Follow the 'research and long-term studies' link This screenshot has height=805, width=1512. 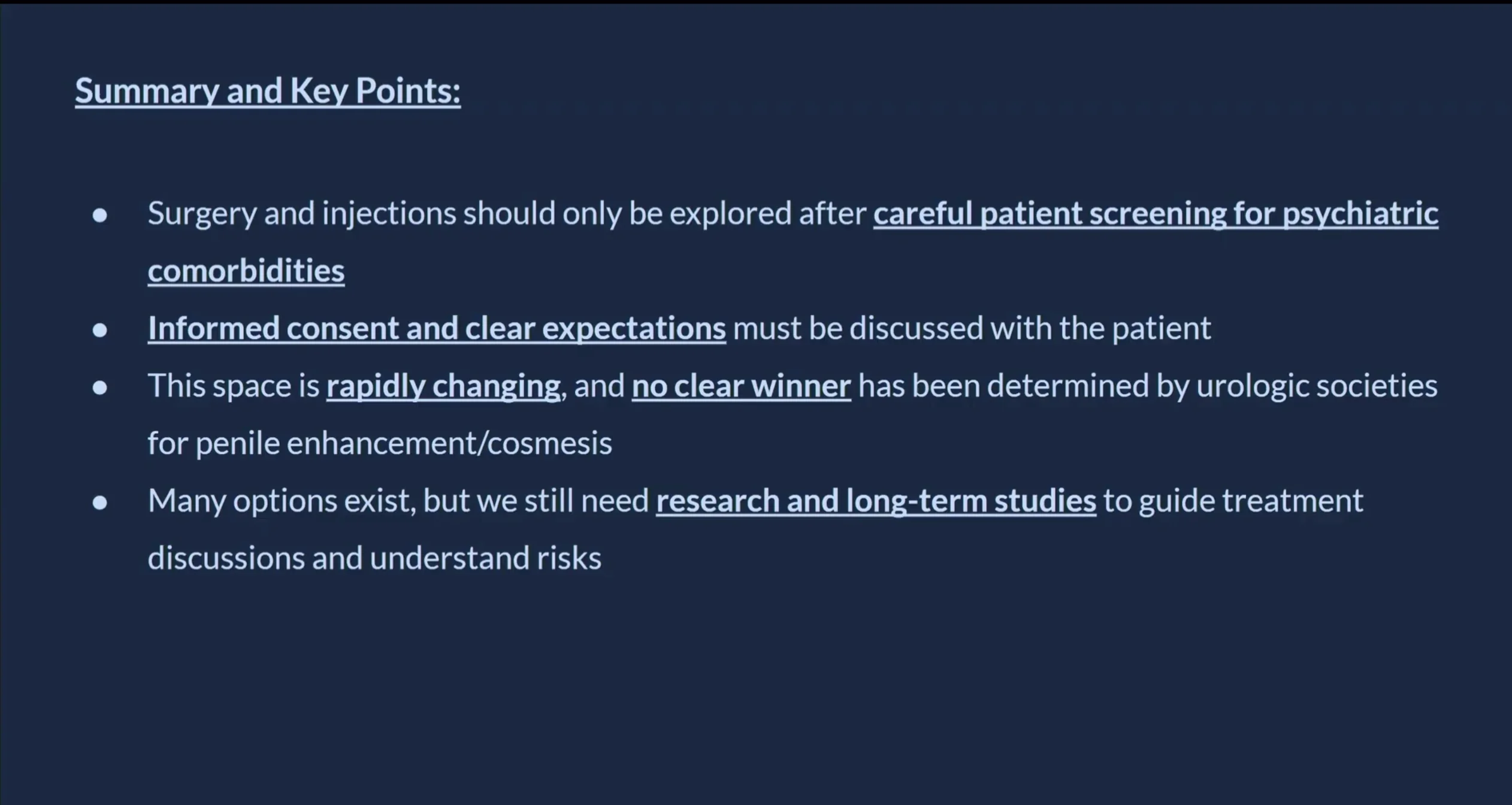pos(876,501)
